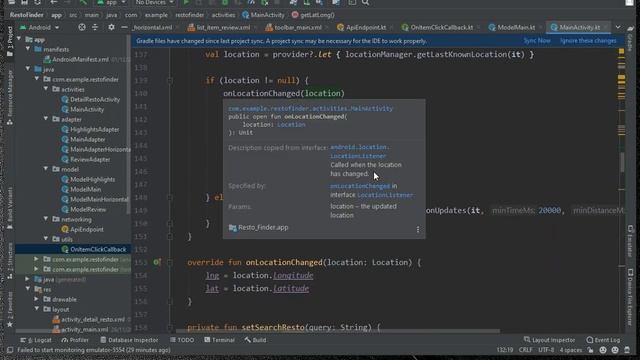Viewport: 640px width, 360px height.
Task: Select 'RestoFinder' breadcrumb
Action: pyautogui.click(x=27, y=15)
